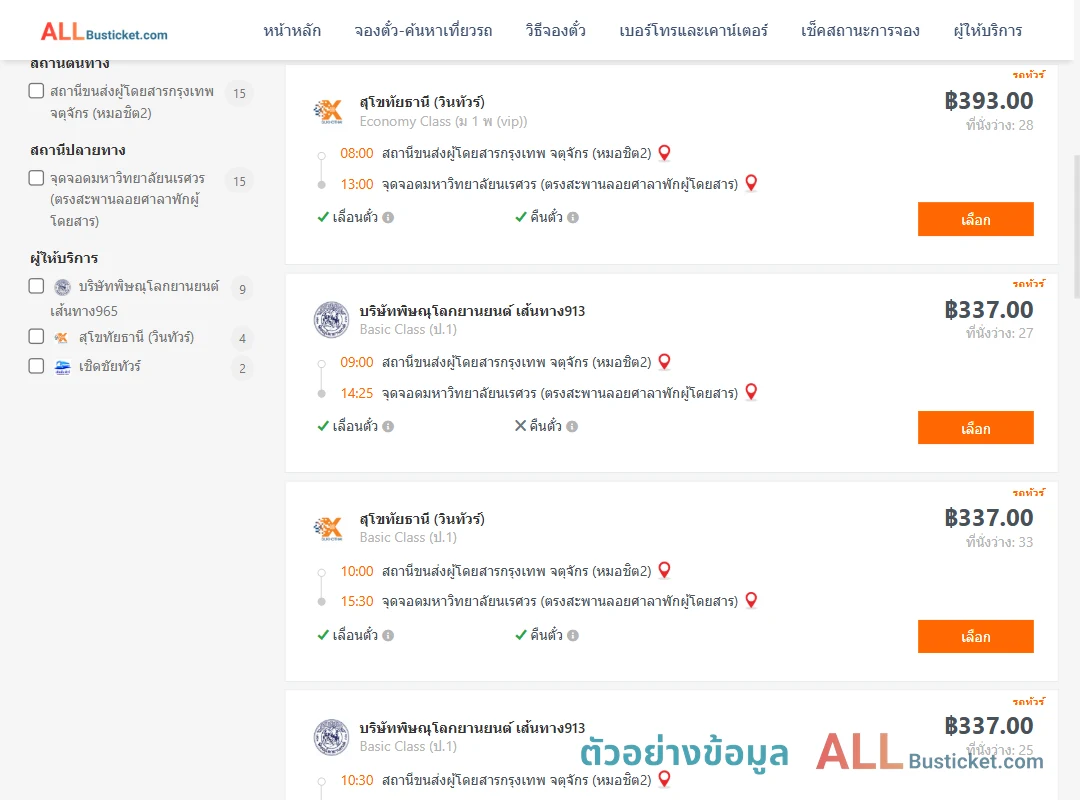Viewport: 1080px width, 800px height.
Task: Click count badge 4 beside วินทัวร์
Action: pos(242,339)
